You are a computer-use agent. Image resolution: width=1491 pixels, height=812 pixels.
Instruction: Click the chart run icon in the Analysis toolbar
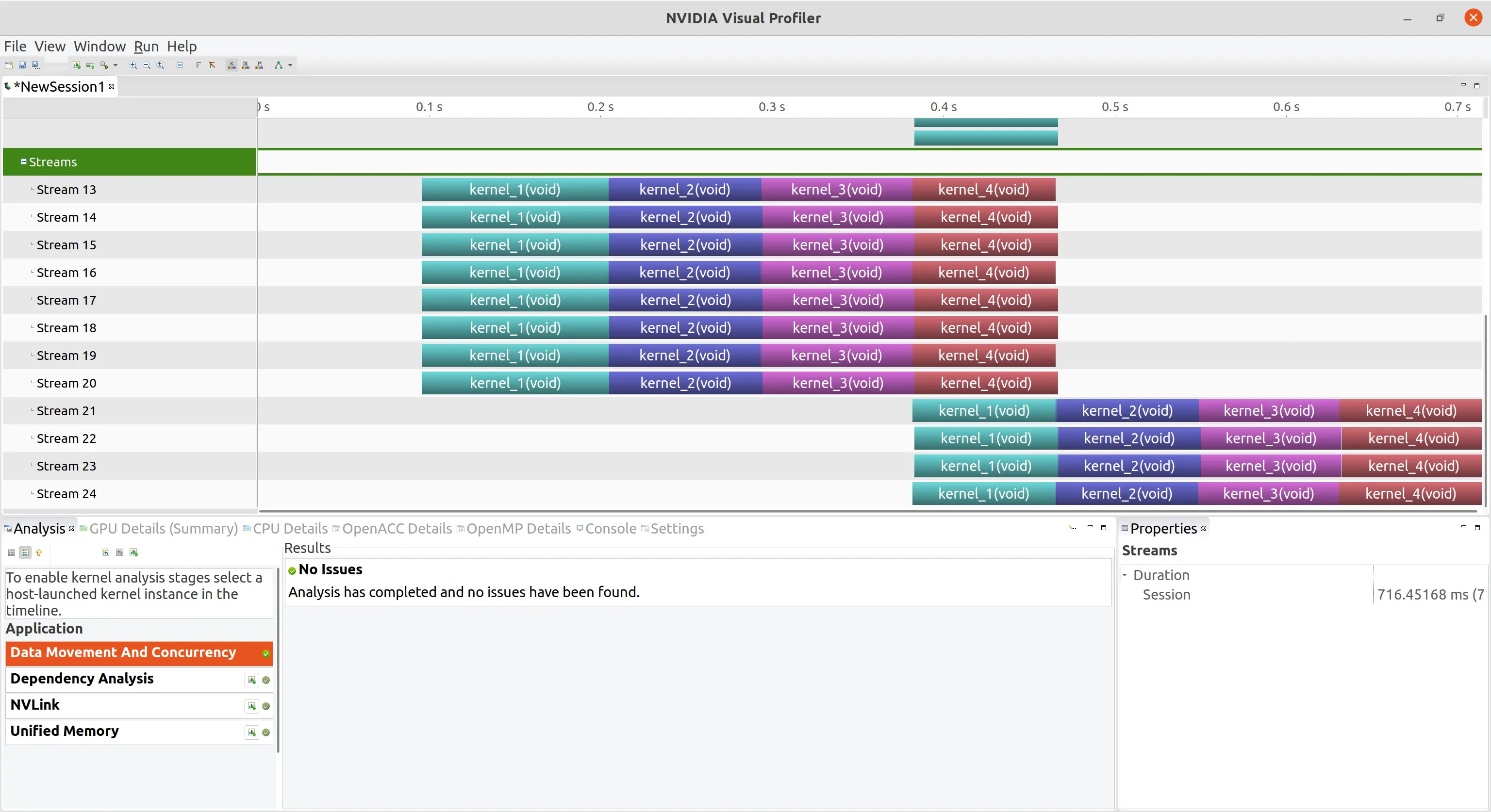point(133,553)
